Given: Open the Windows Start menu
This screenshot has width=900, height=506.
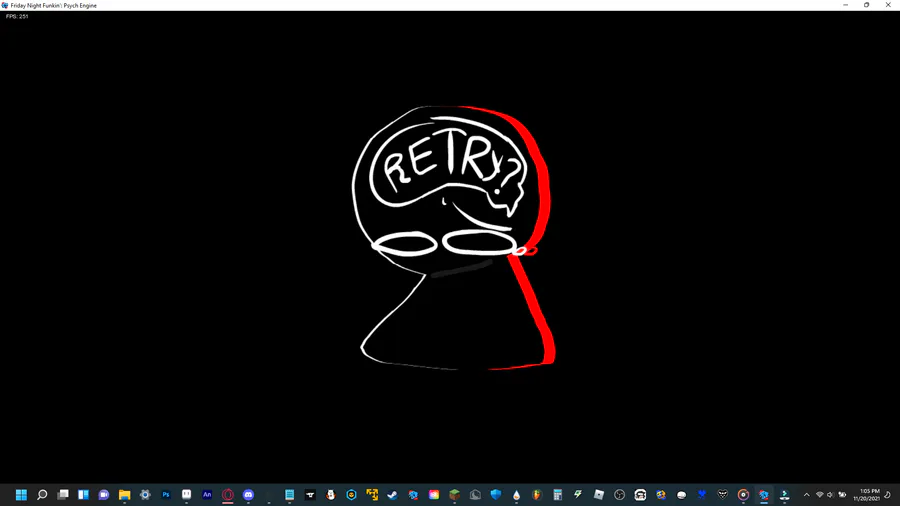Looking at the screenshot, I should [x=21, y=495].
